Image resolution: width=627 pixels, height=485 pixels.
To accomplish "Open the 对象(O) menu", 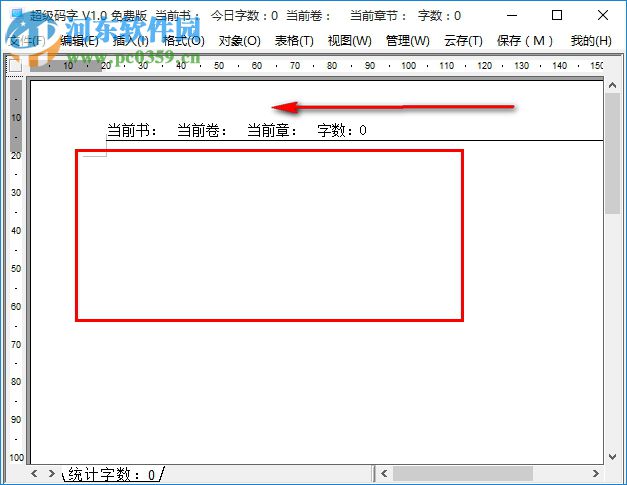I will (x=240, y=41).
